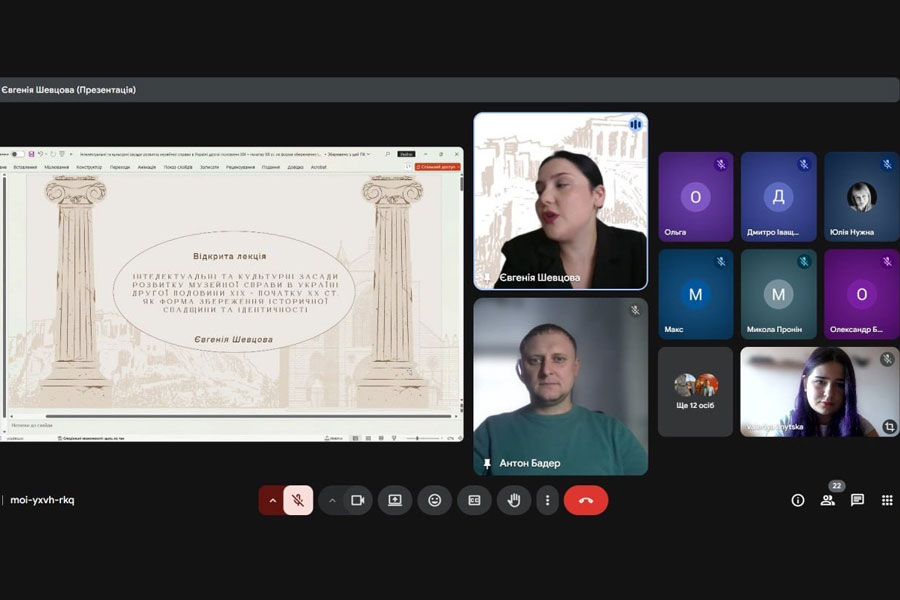Open the emoji reactions button
Image resolution: width=900 pixels, height=600 pixels.
[x=435, y=500]
